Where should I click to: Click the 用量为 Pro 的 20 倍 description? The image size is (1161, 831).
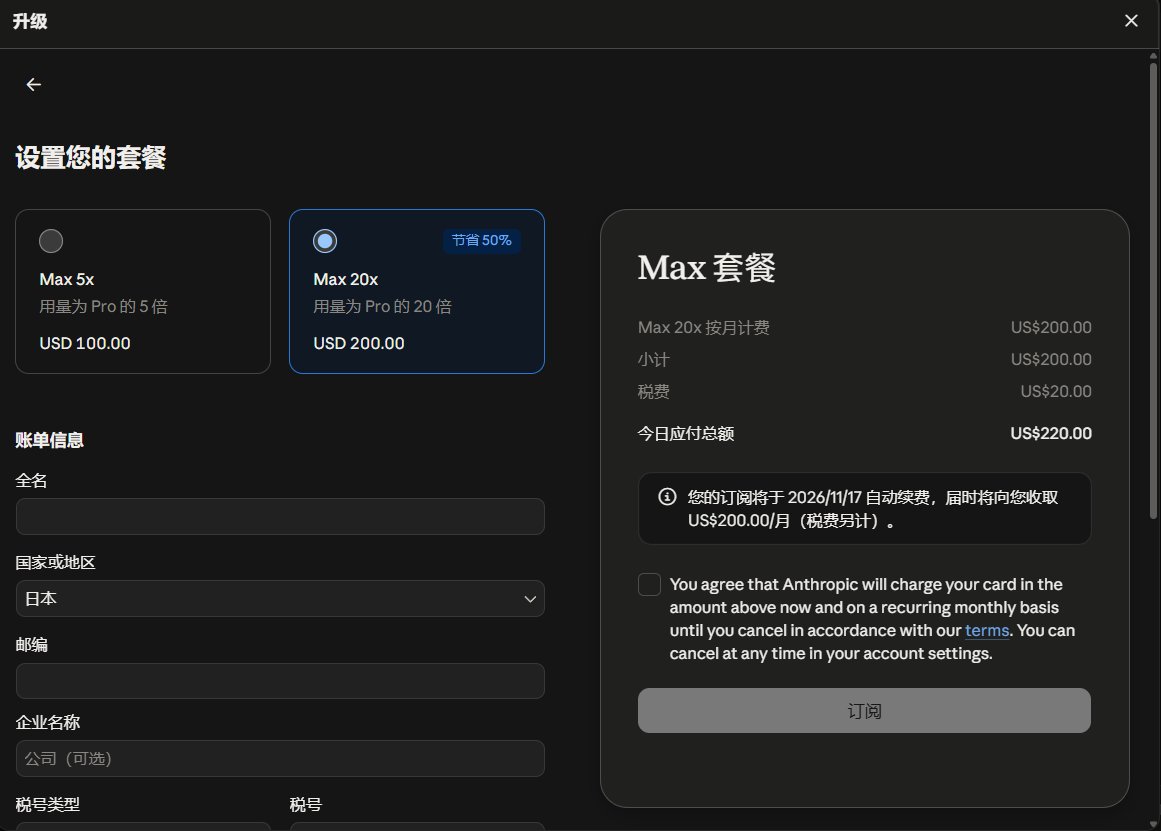[x=382, y=307]
